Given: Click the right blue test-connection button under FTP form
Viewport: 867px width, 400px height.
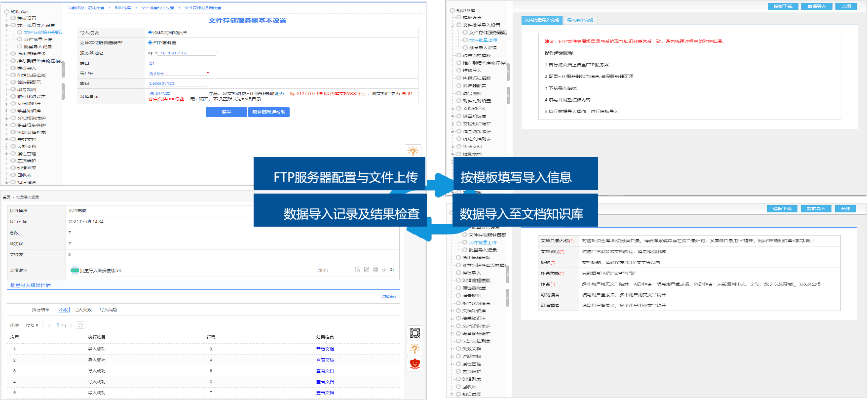Looking at the screenshot, I should (269, 112).
